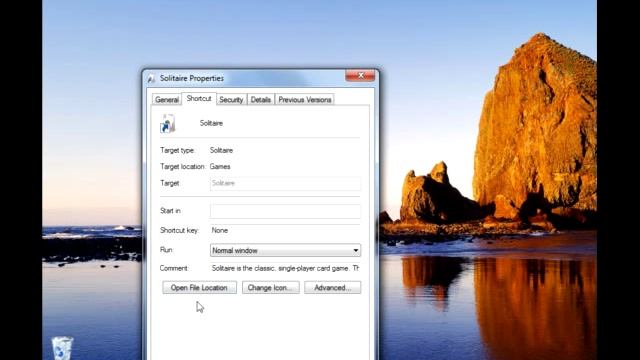Screen dimensions: 640x360
Task: Select the Shortcut tab
Action: point(199,99)
